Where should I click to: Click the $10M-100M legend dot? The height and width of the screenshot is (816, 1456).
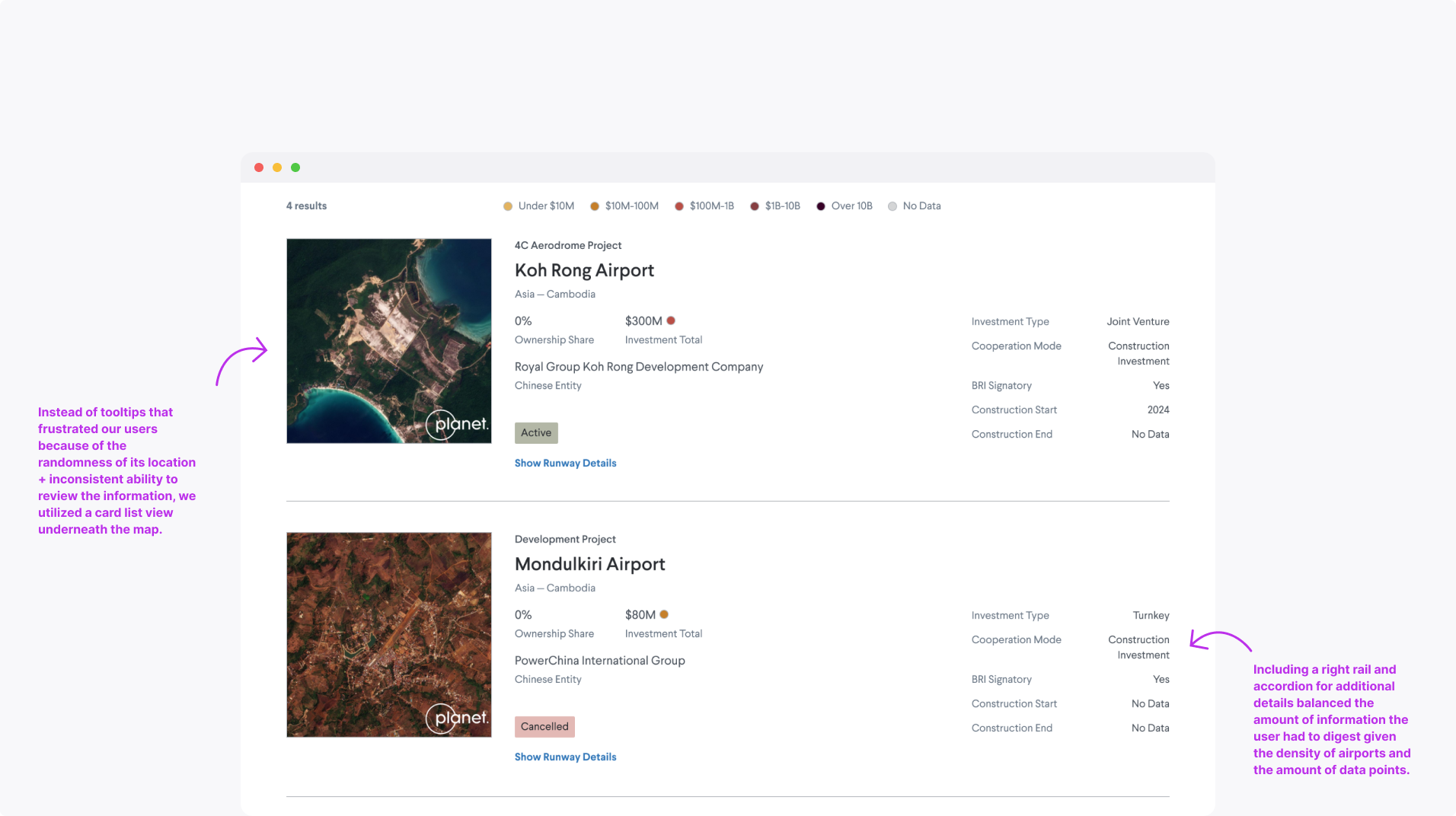[595, 206]
